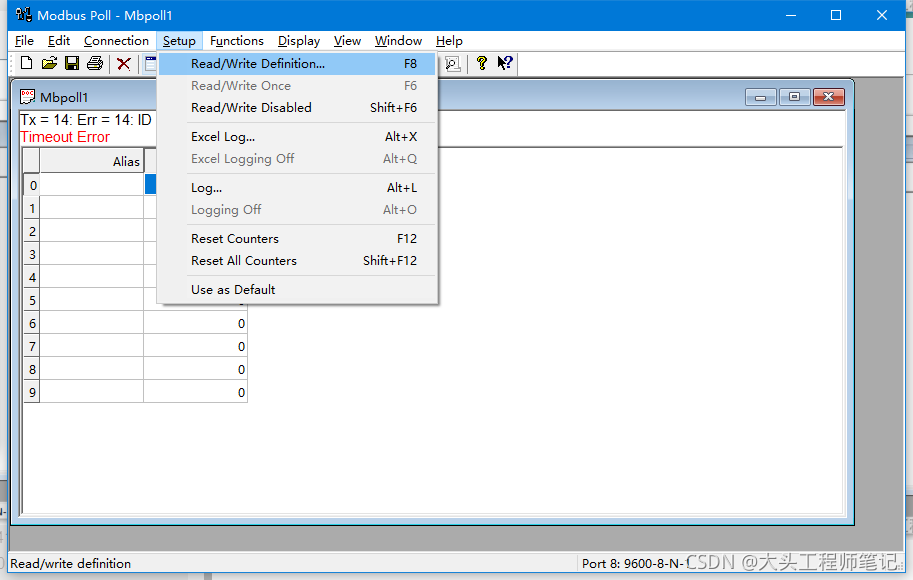Close the Mbpoll1 child window
The image size is (913, 580).
pyautogui.click(x=829, y=97)
